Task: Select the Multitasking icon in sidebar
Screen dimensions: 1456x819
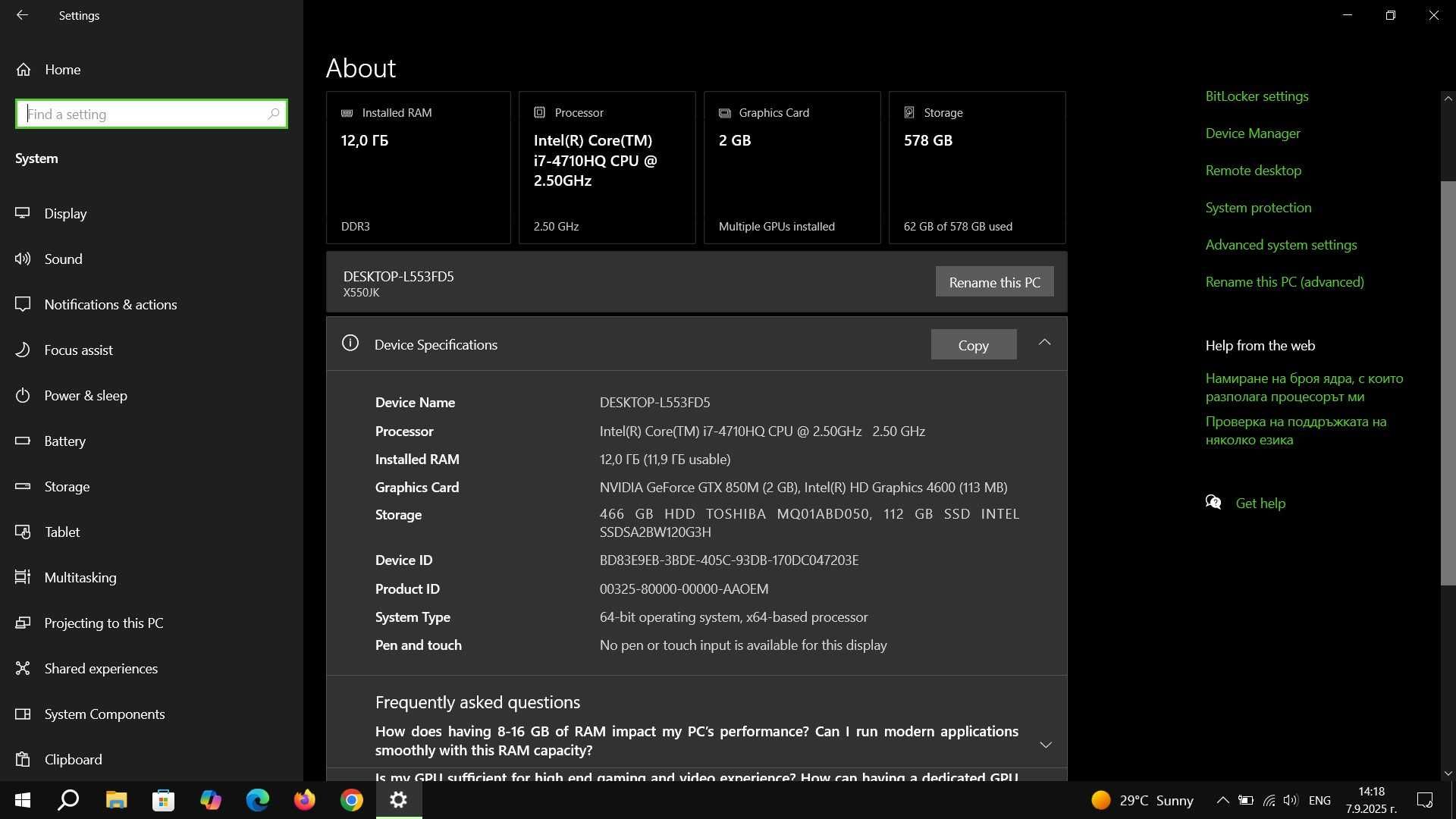Action: coord(23,577)
